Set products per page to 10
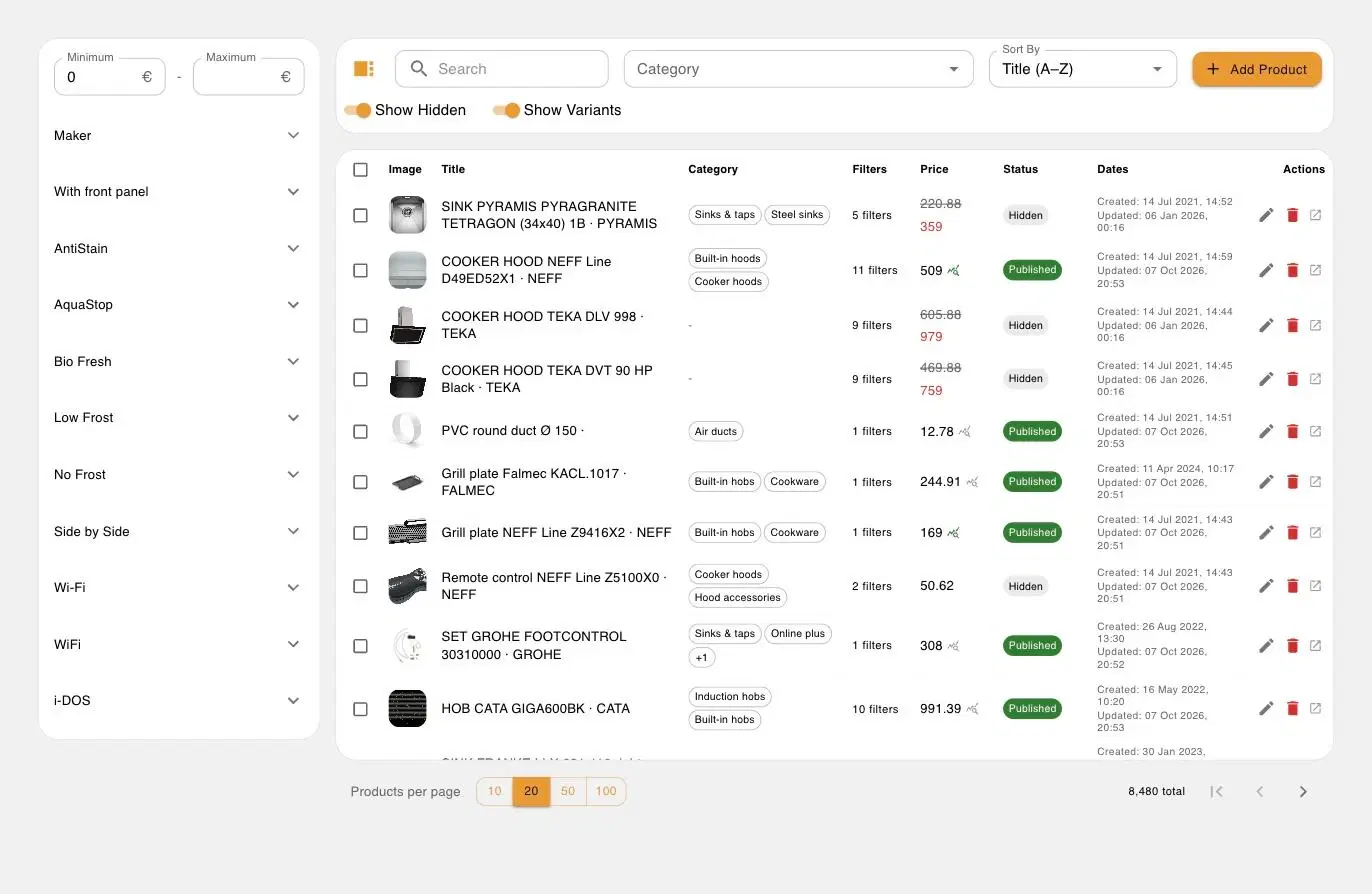This screenshot has height=894, width=1372. click(x=494, y=791)
